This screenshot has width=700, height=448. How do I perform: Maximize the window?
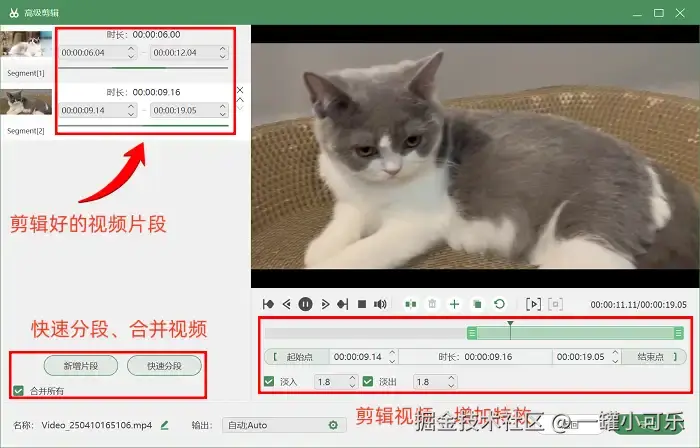point(659,13)
